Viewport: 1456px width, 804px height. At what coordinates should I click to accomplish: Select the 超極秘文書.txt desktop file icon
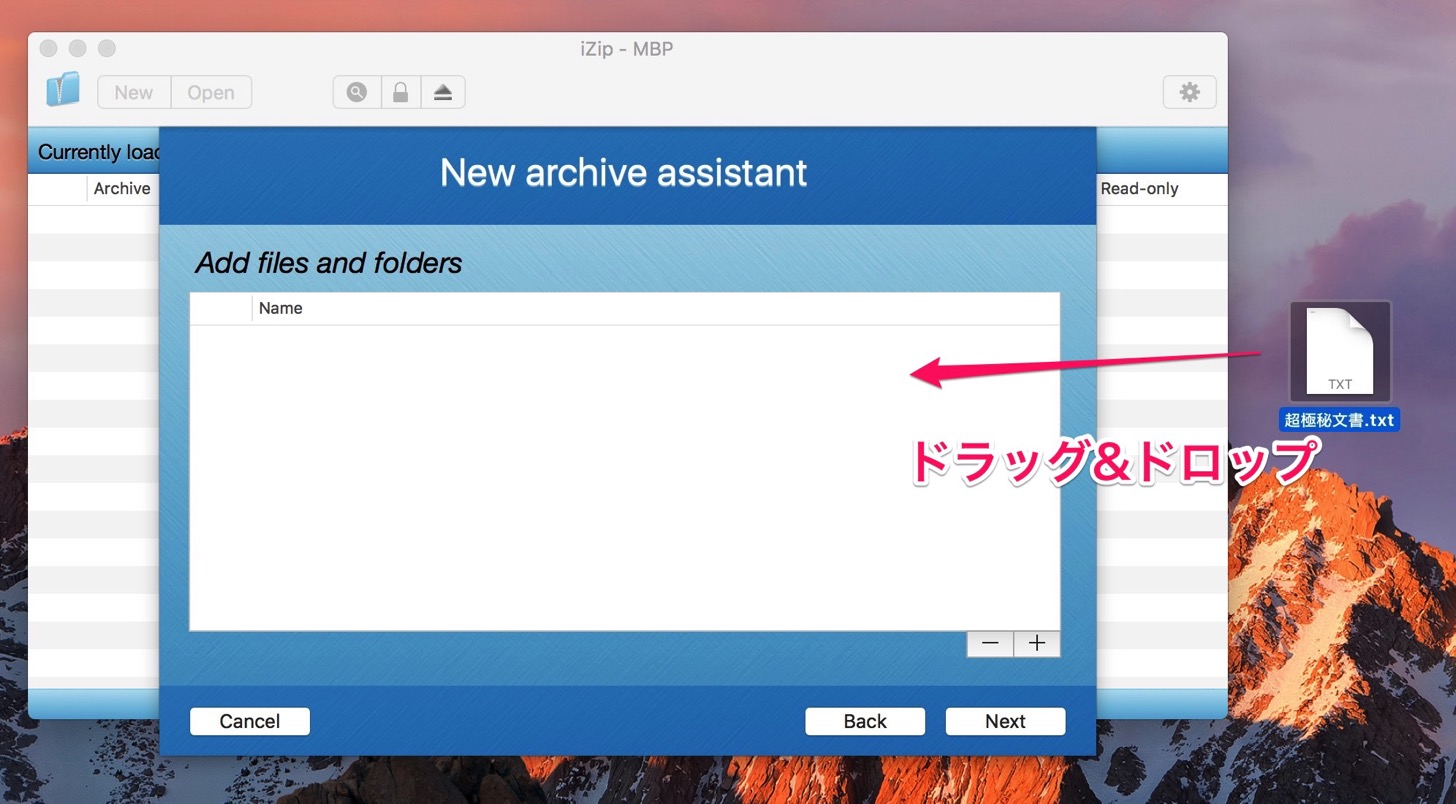pyautogui.click(x=1340, y=352)
